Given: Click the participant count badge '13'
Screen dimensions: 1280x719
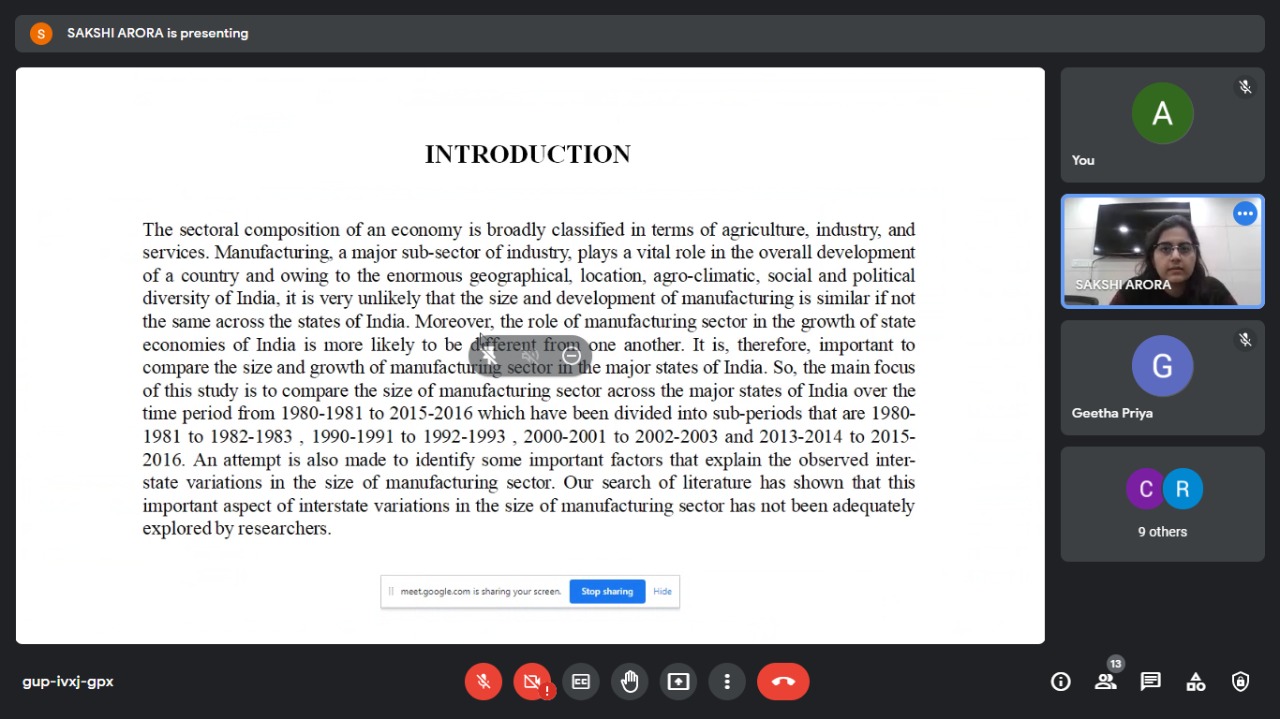Looking at the screenshot, I should (x=1116, y=663).
